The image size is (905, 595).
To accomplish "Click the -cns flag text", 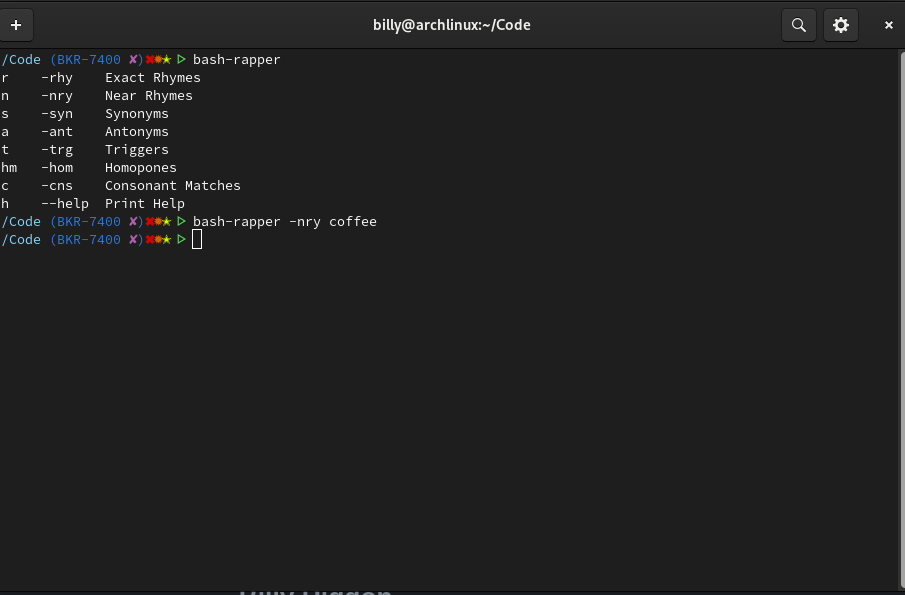I will point(57,185).
